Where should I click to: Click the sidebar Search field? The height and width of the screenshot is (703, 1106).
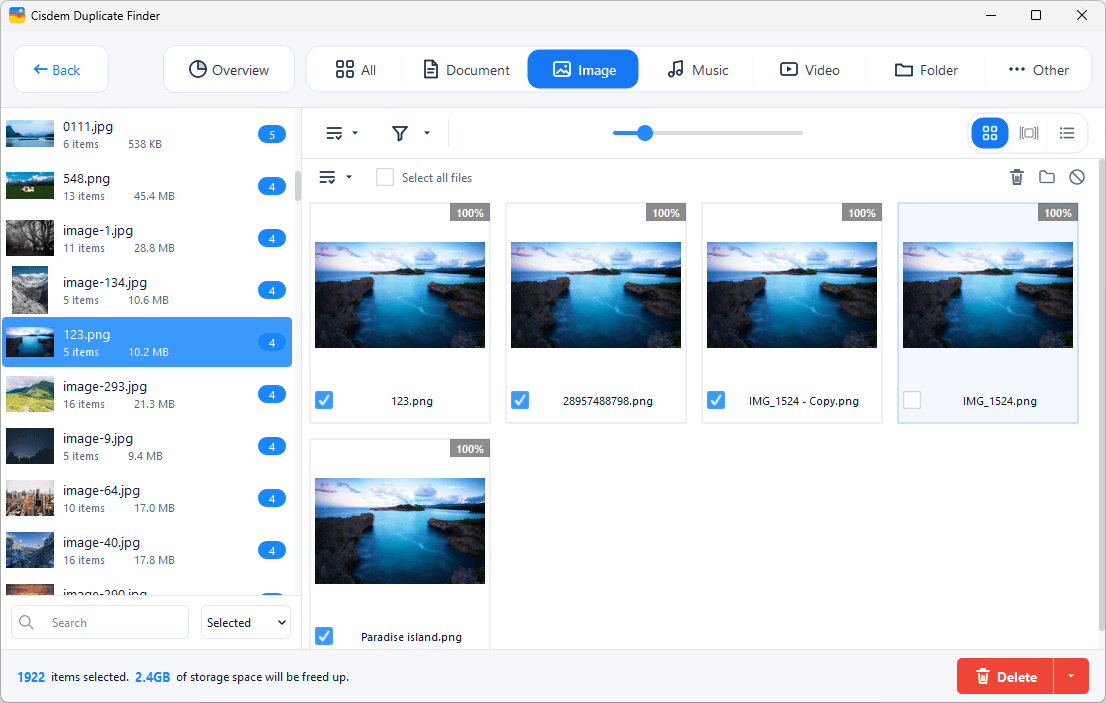[x=100, y=622]
